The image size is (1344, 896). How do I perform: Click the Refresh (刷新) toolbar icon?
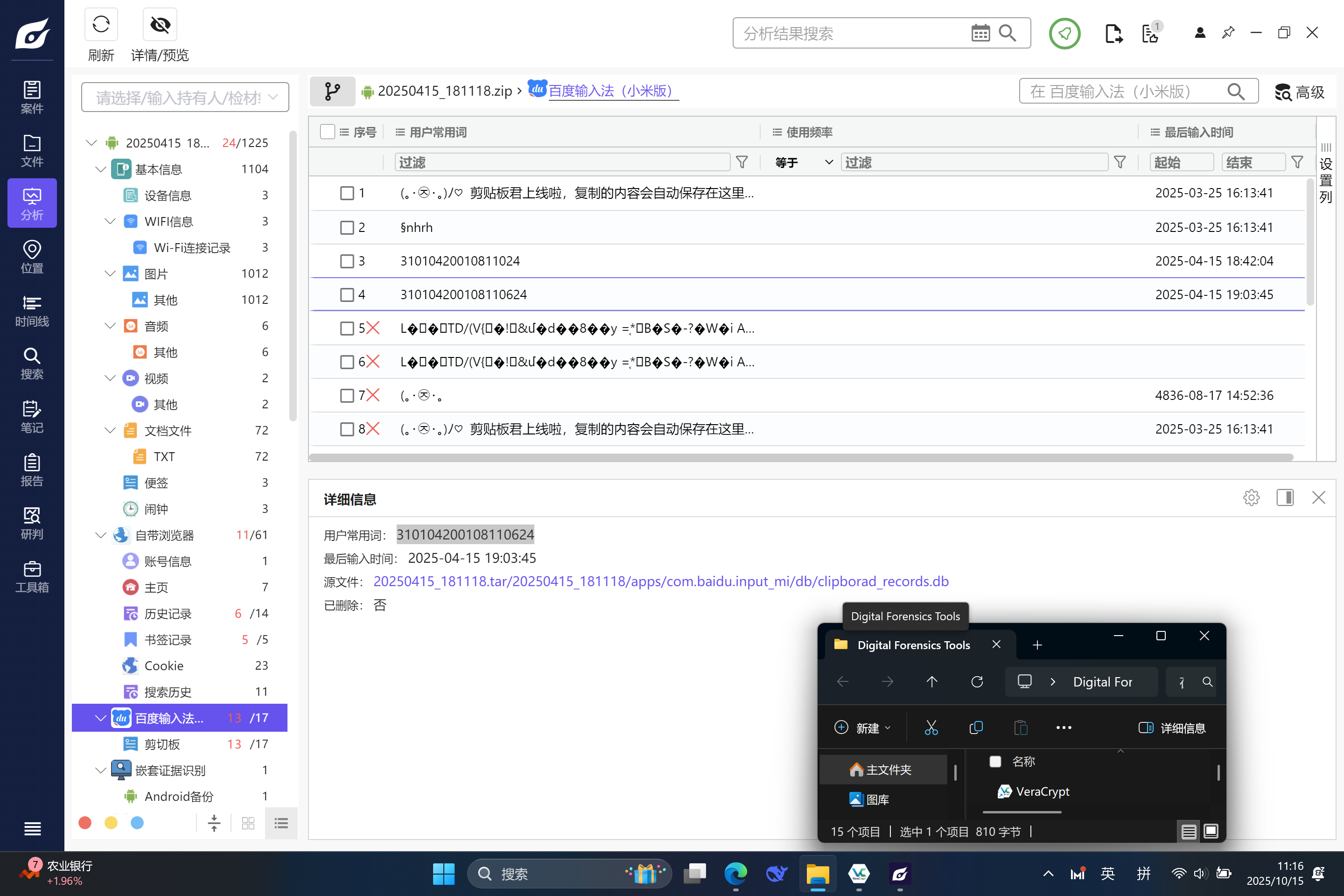pyautogui.click(x=101, y=25)
